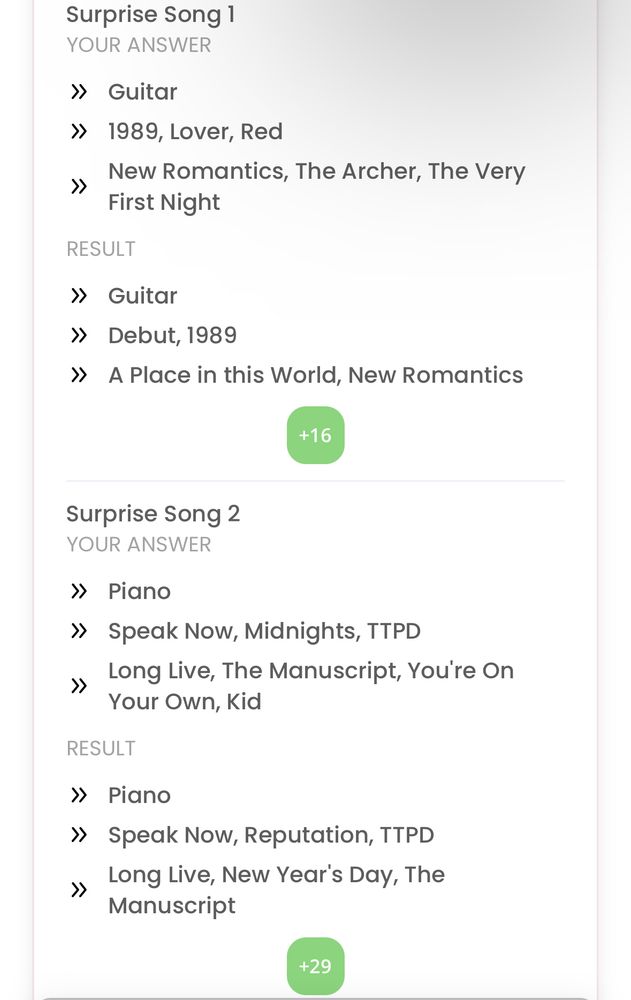Click the Debut, 1989 result text

point(172,335)
